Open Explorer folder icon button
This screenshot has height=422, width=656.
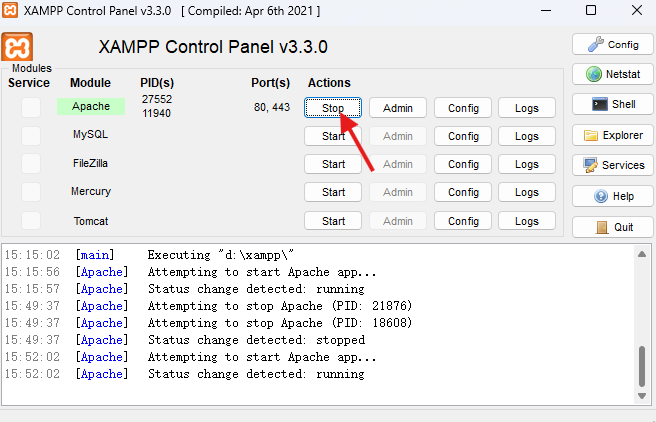point(612,136)
